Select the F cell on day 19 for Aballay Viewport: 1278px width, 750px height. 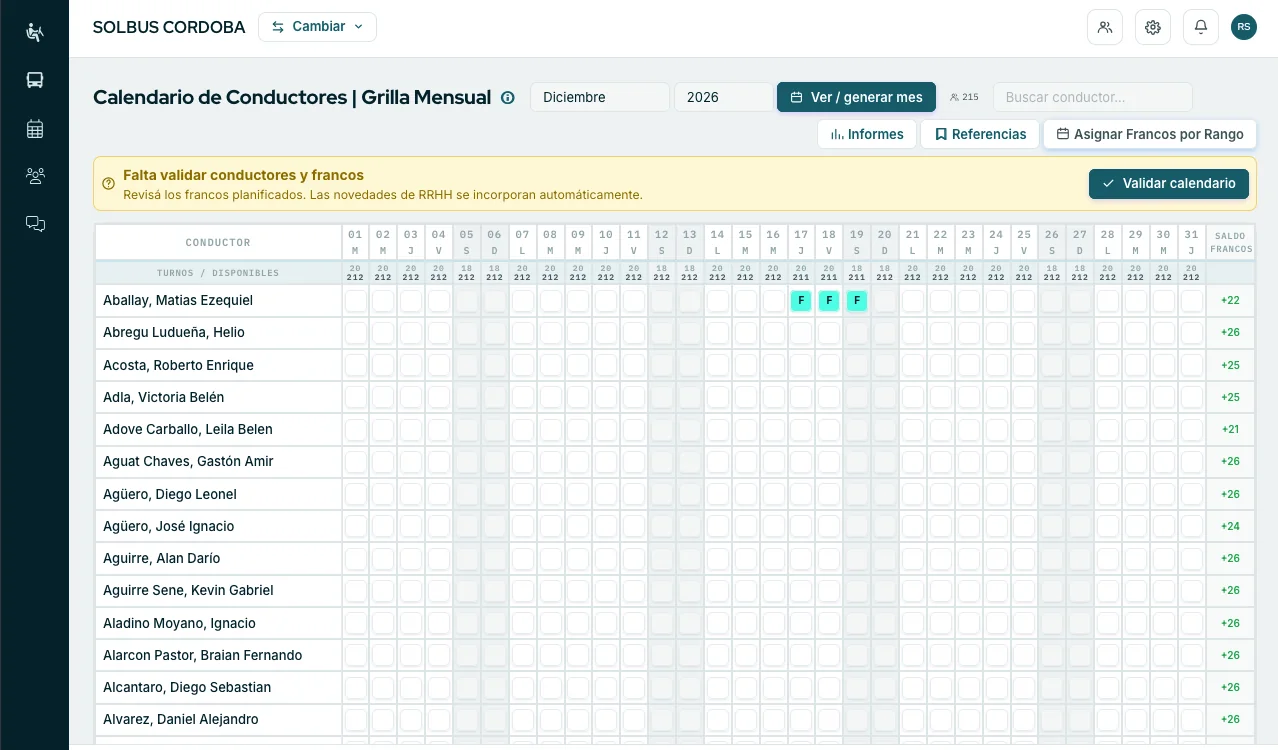[x=857, y=300]
